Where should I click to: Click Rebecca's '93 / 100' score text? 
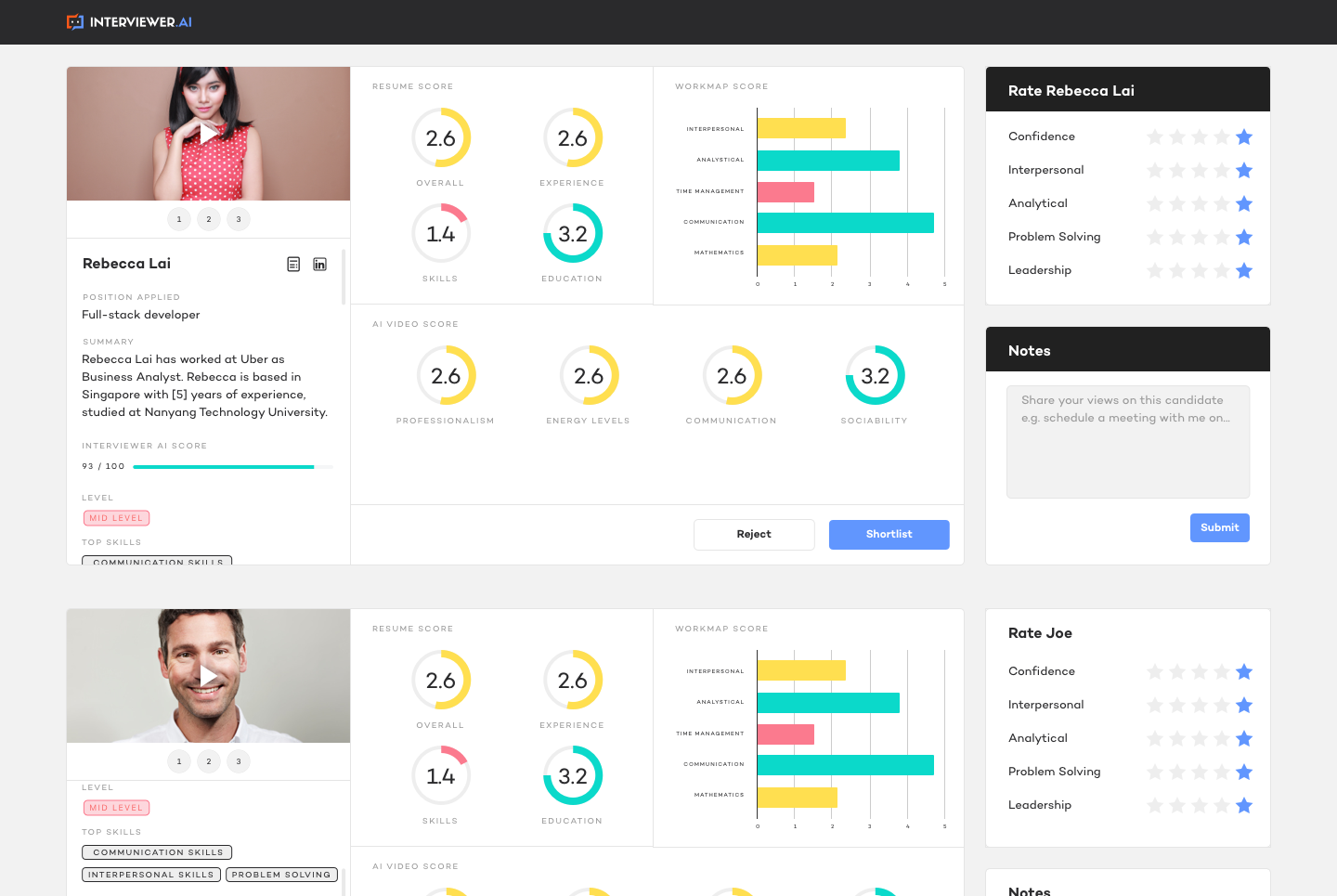[103, 466]
